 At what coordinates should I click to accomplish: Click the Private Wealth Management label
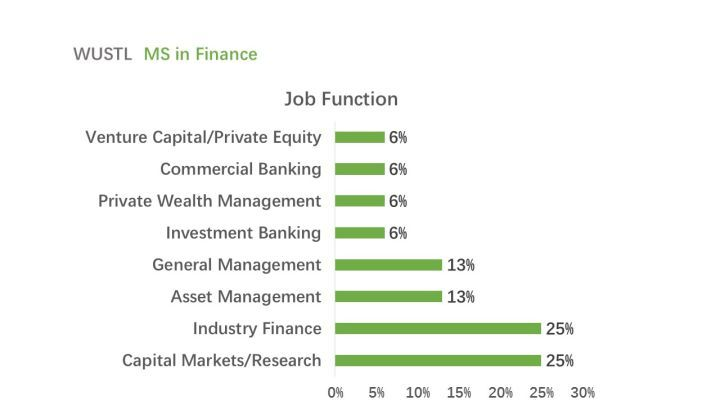[x=210, y=201]
